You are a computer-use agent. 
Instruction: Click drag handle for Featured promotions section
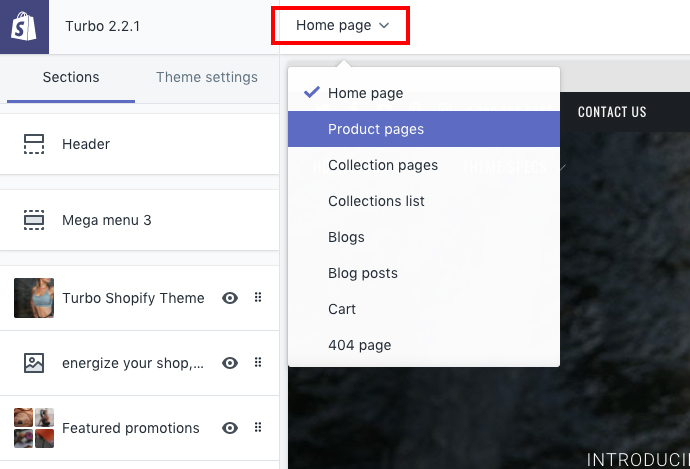point(258,428)
